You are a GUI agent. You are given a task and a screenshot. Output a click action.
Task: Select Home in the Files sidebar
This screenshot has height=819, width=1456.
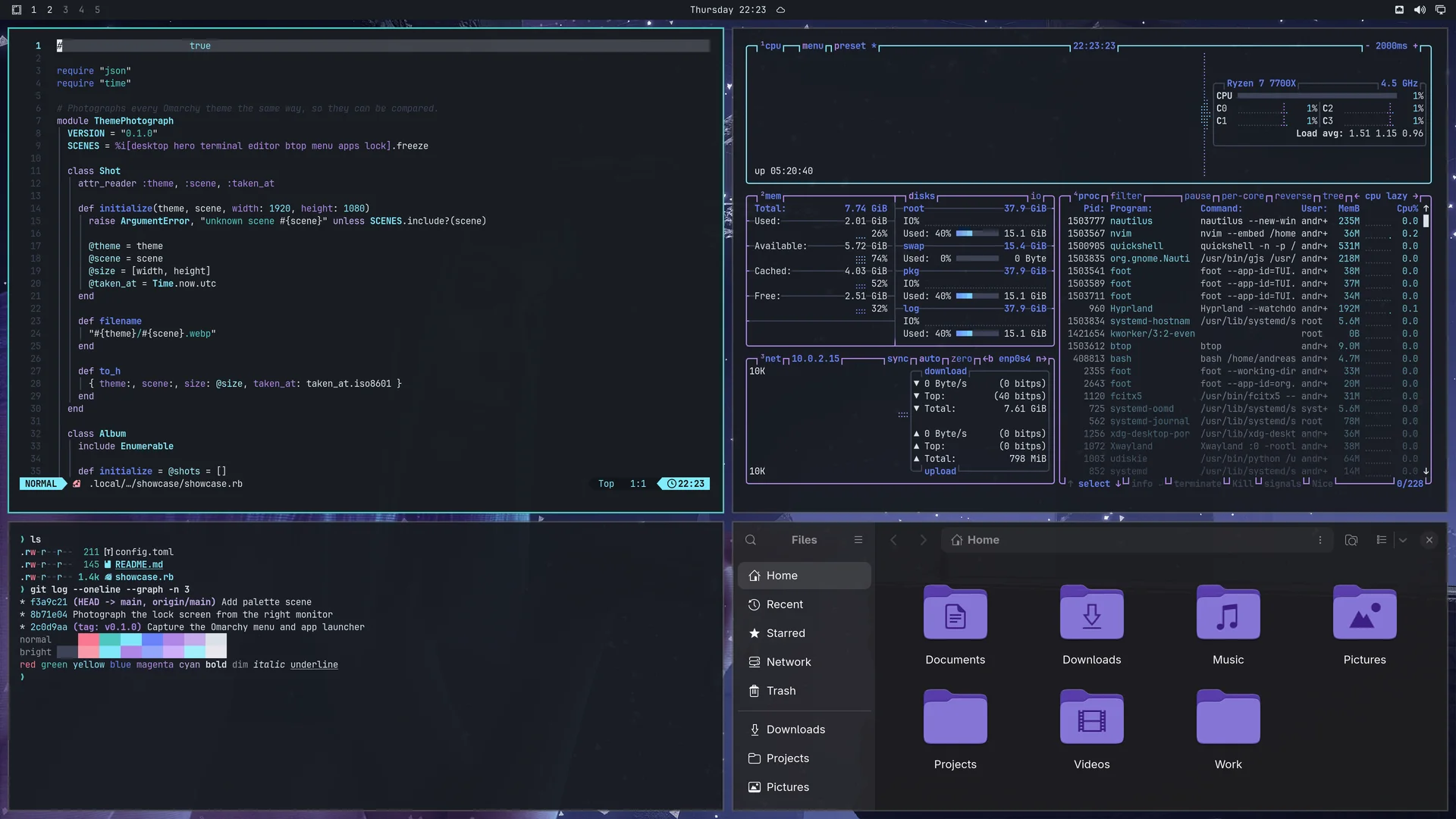point(804,576)
